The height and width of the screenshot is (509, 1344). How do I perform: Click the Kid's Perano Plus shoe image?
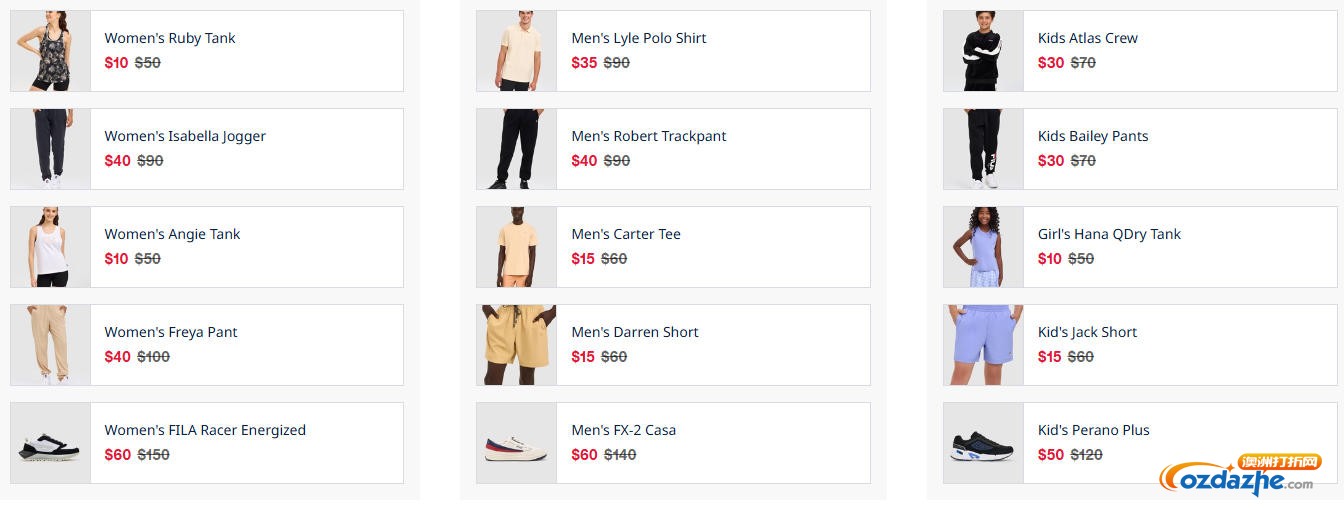pyautogui.click(x=983, y=443)
